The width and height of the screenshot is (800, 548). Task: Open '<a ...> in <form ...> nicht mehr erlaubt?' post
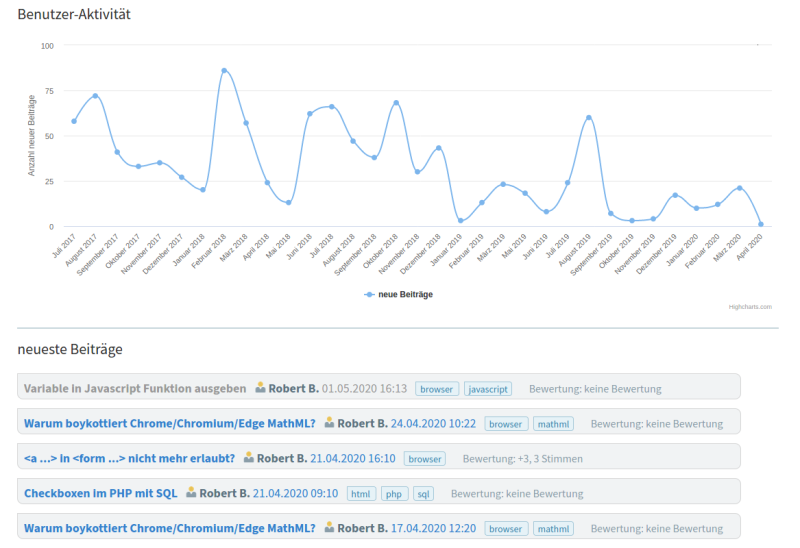click(129, 458)
